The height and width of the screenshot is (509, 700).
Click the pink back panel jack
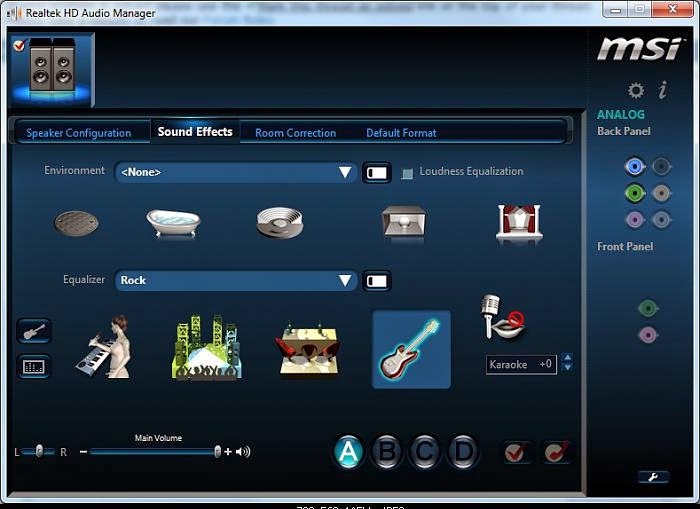coord(634,220)
